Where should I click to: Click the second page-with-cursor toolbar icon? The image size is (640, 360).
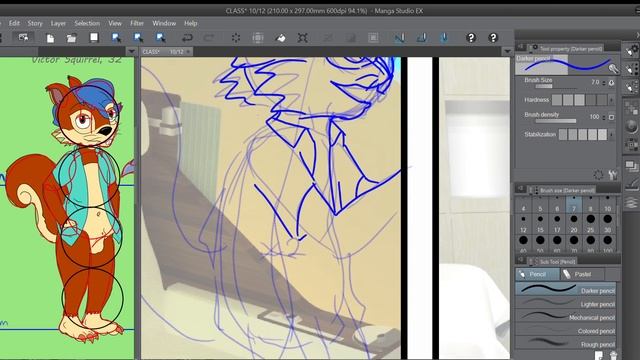(138, 38)
